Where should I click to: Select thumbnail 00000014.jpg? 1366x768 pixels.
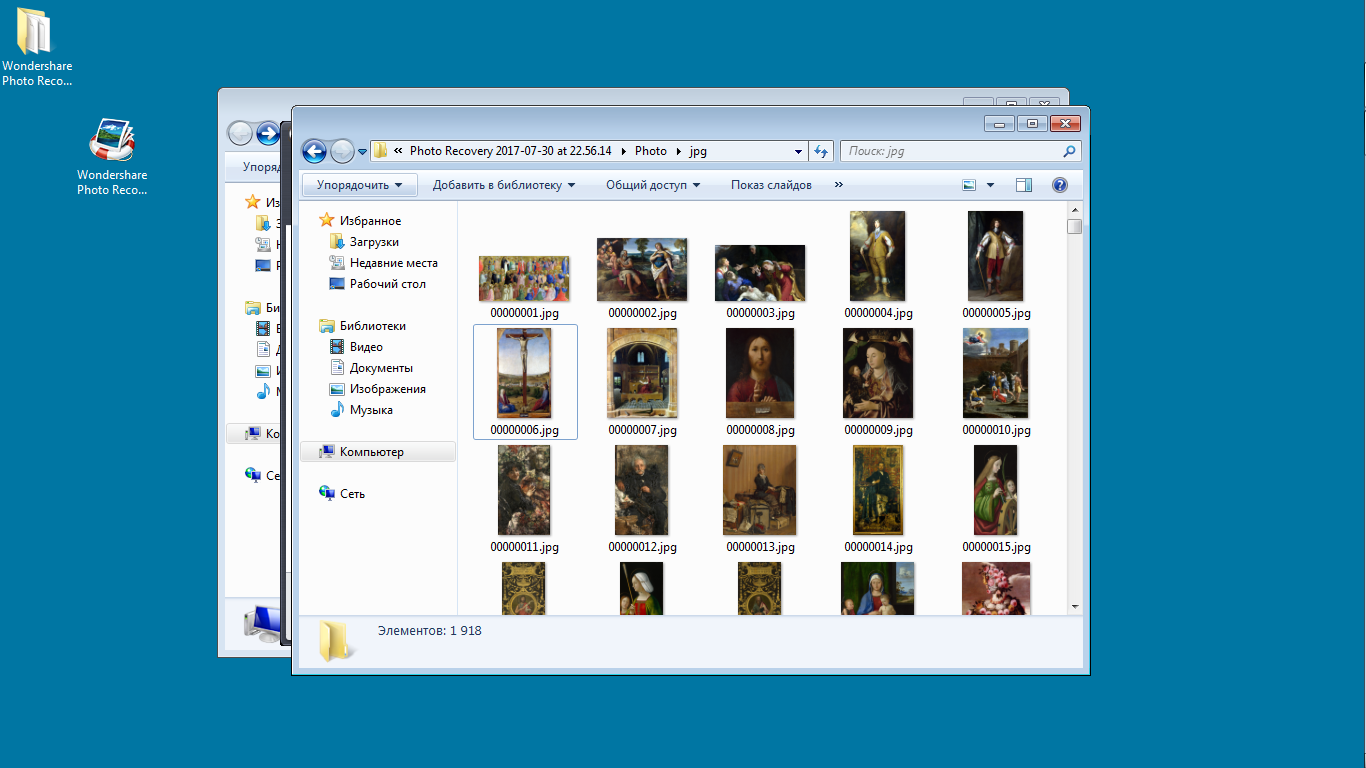(878, 490)
